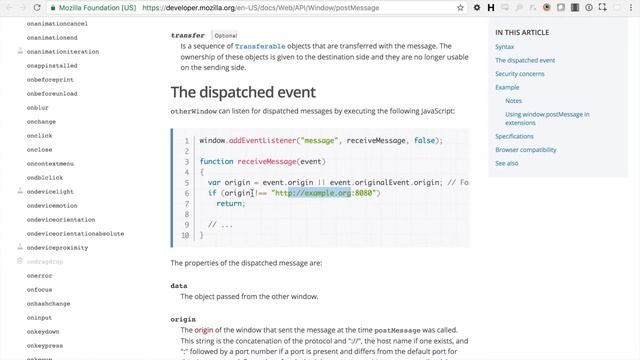Click the green padlock security icon

coord(53,8)
